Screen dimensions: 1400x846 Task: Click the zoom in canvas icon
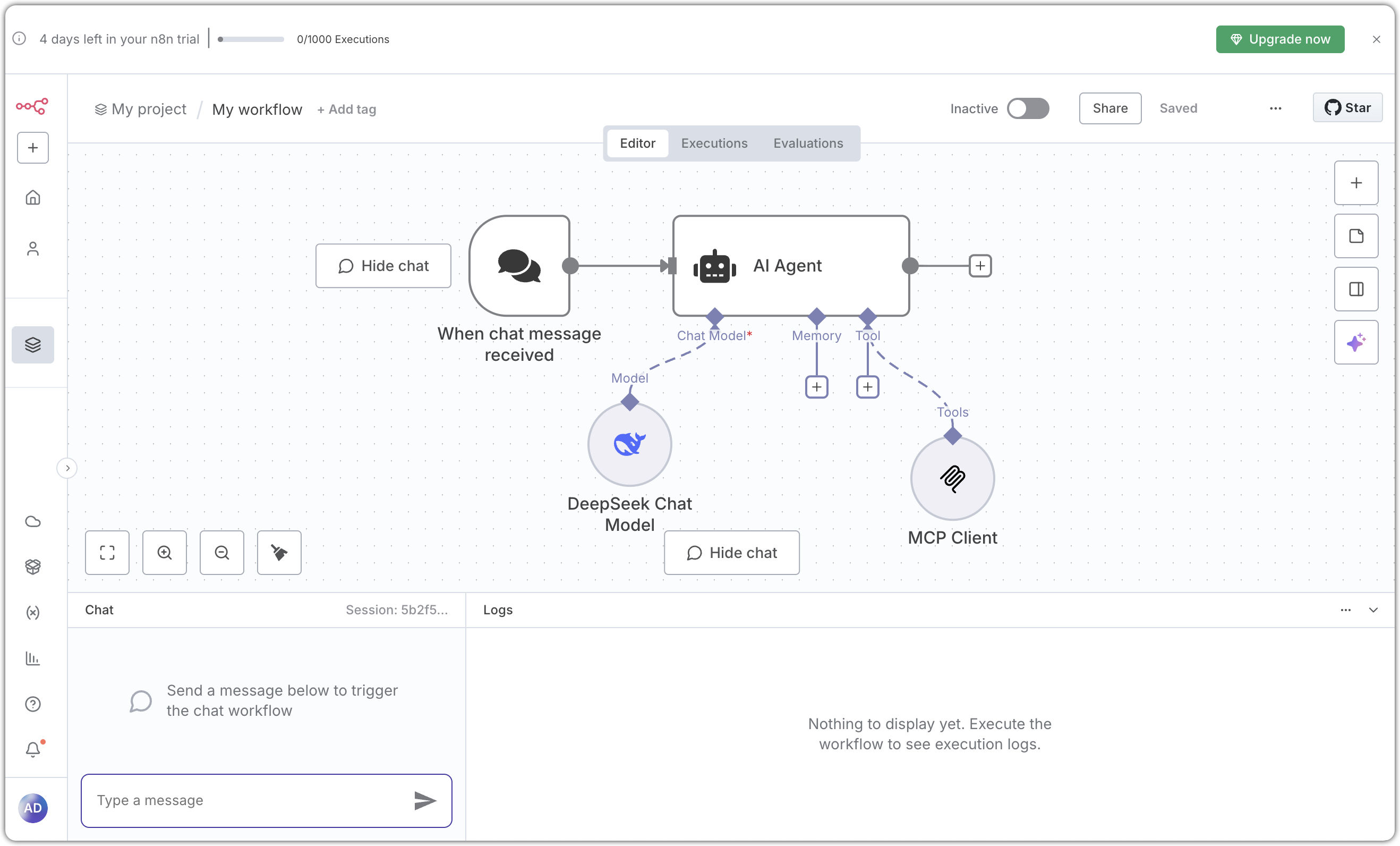point(164,553)
